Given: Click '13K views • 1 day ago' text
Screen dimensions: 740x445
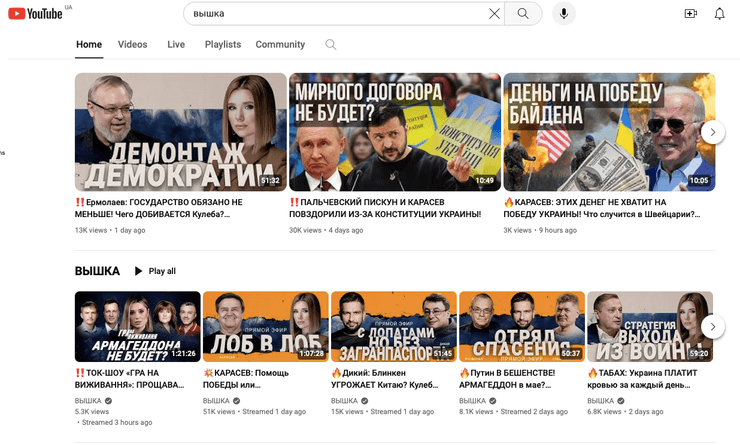Looking at the screenshot, I should point(110,230).
